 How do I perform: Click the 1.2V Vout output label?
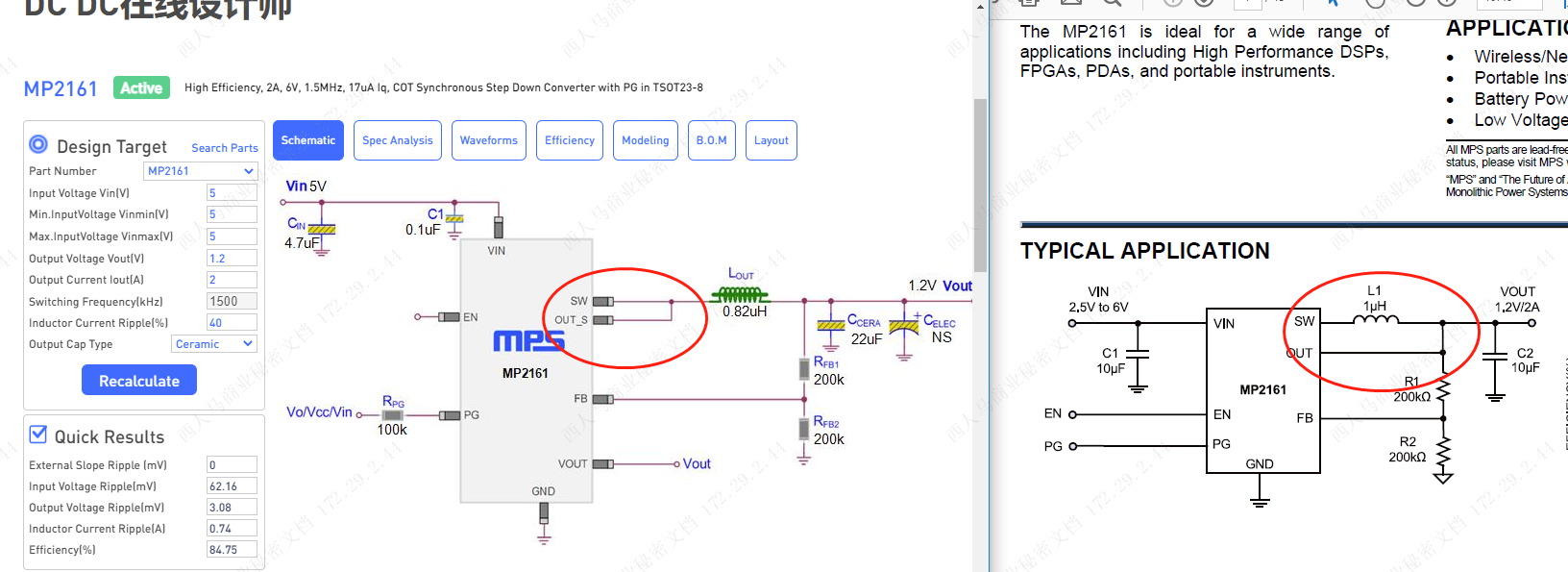941,286
